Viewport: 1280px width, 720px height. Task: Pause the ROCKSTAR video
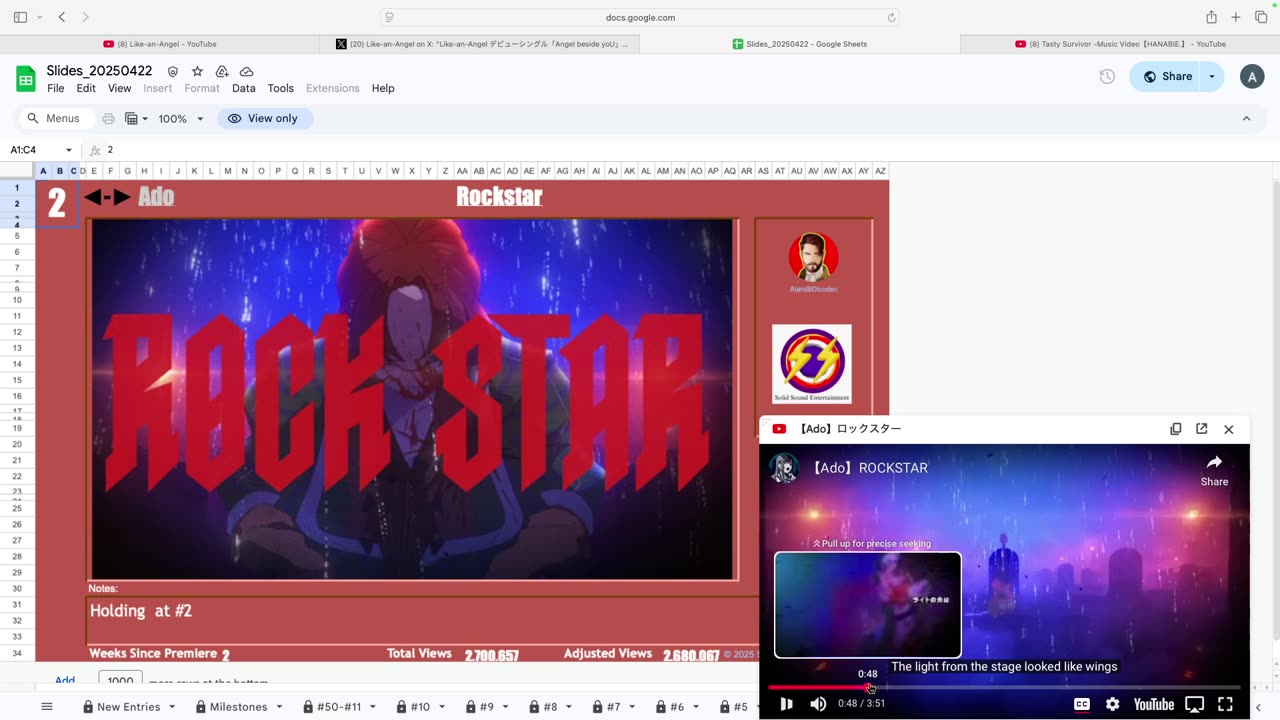[x=786, y=704]
